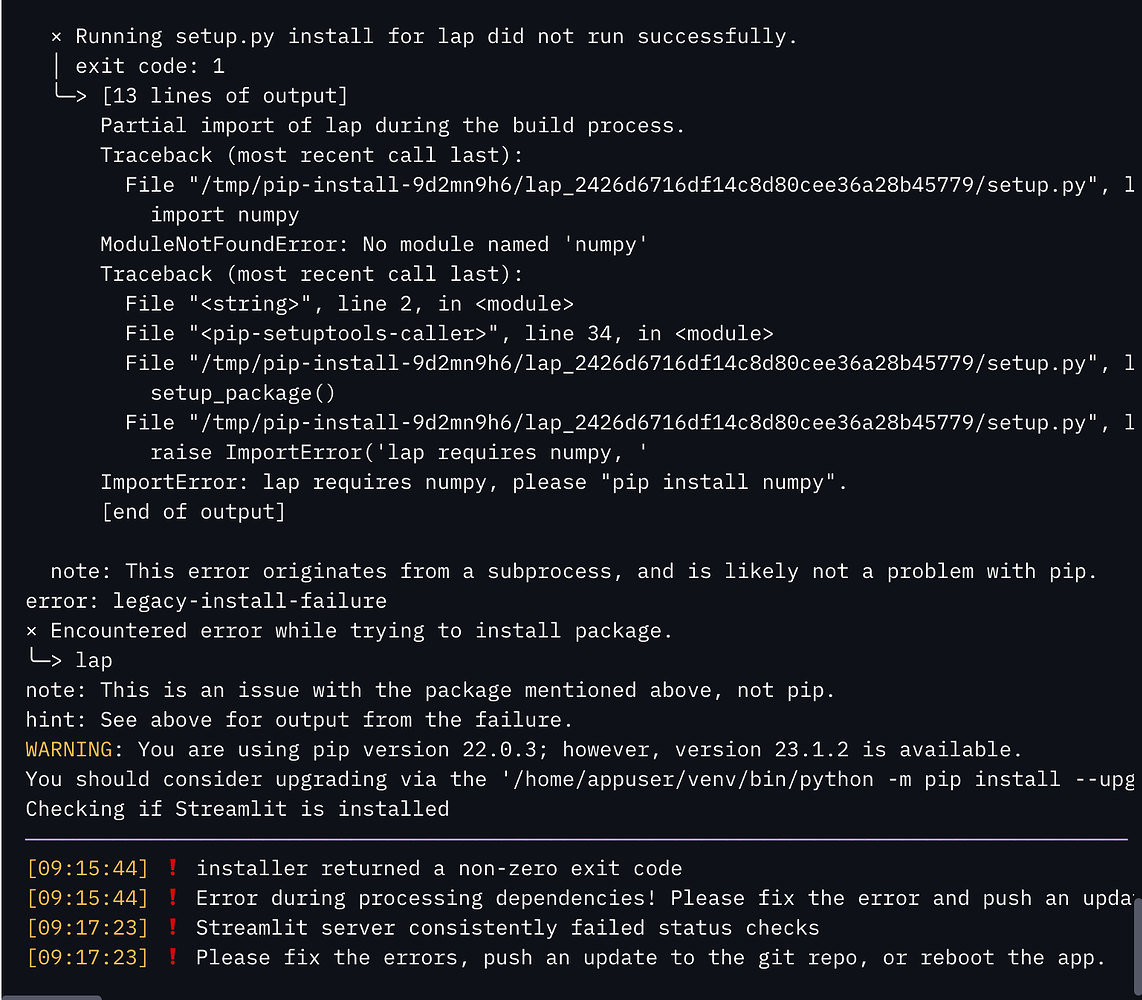Click the 'error: legacy-install-failure' line

[x=206, y=601]
